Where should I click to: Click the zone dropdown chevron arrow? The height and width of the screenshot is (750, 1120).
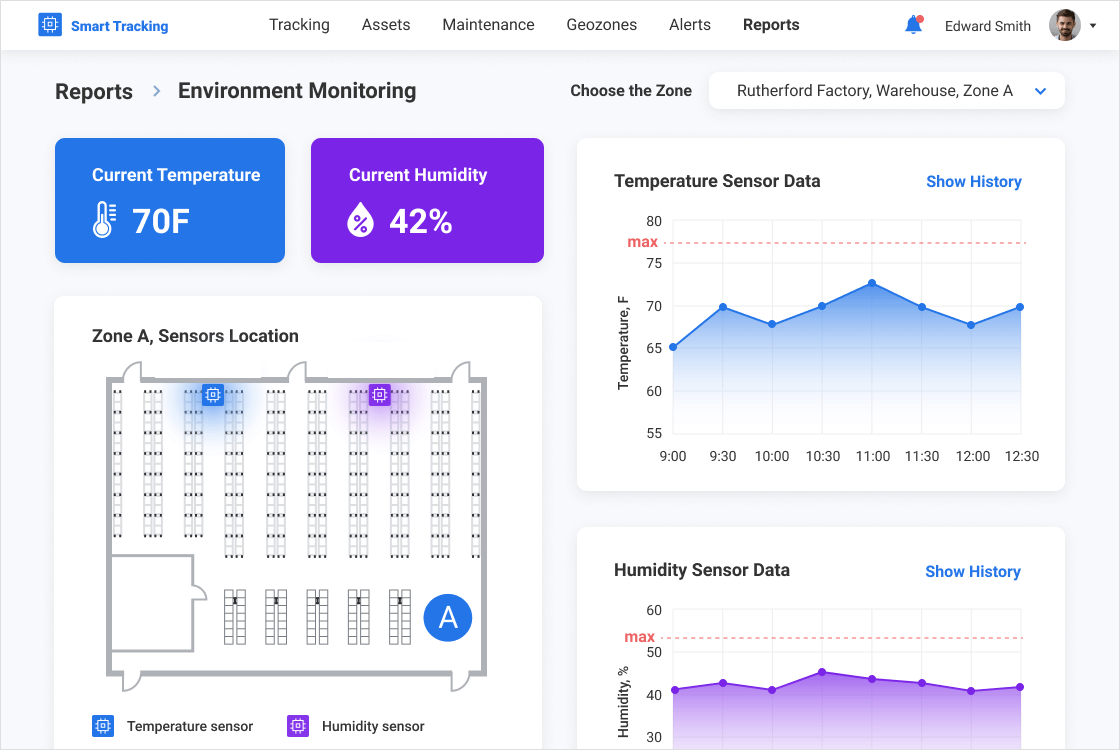click(x=1040, y=91)
